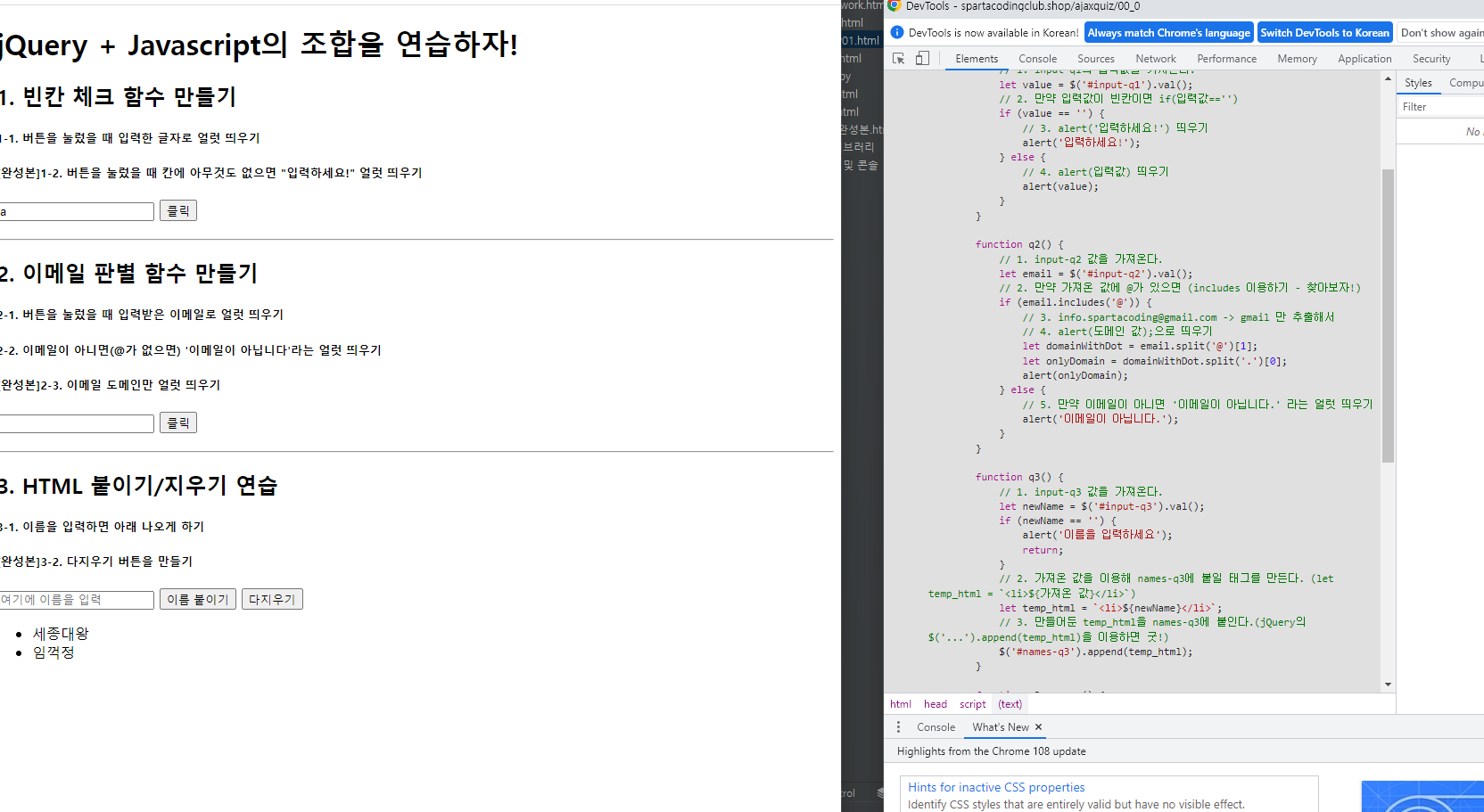The image size is (1484, 812).
Task: Switch to the Sources tab
Action: click(x=1096, y=59)
